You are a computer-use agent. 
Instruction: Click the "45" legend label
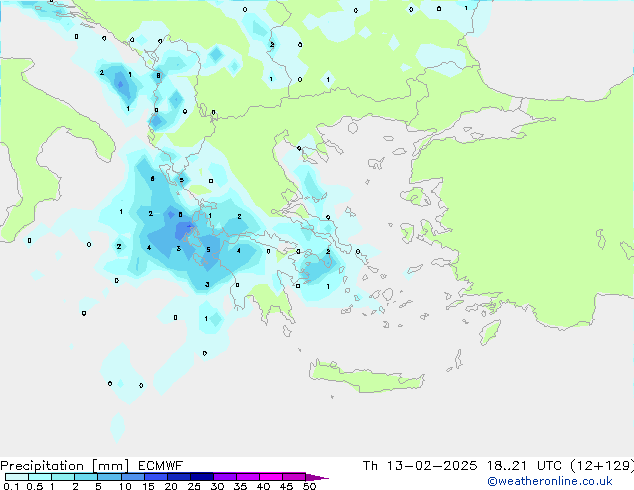286,486
